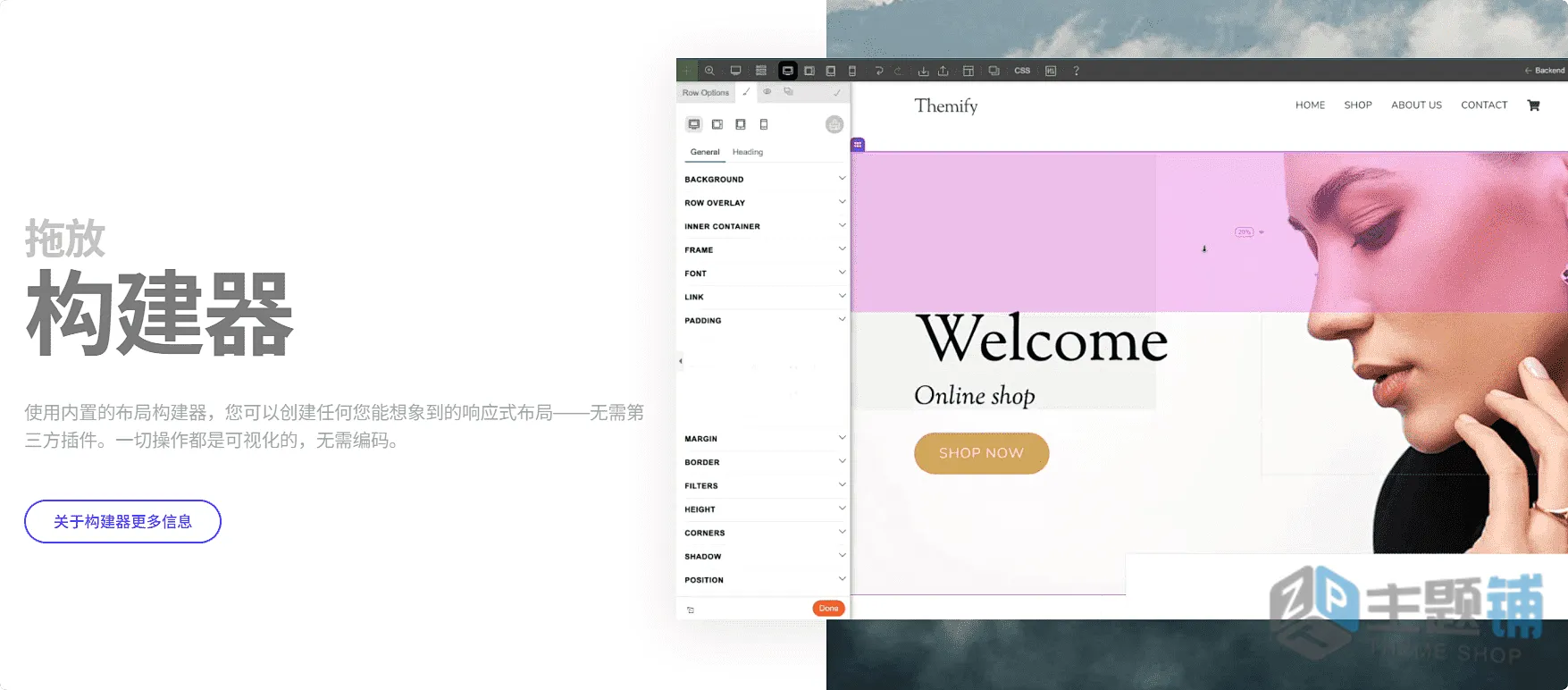Select tablet landscape breakpoint in top toolbar
This screenshot has height=690, width=1568.
coord(809,71)
